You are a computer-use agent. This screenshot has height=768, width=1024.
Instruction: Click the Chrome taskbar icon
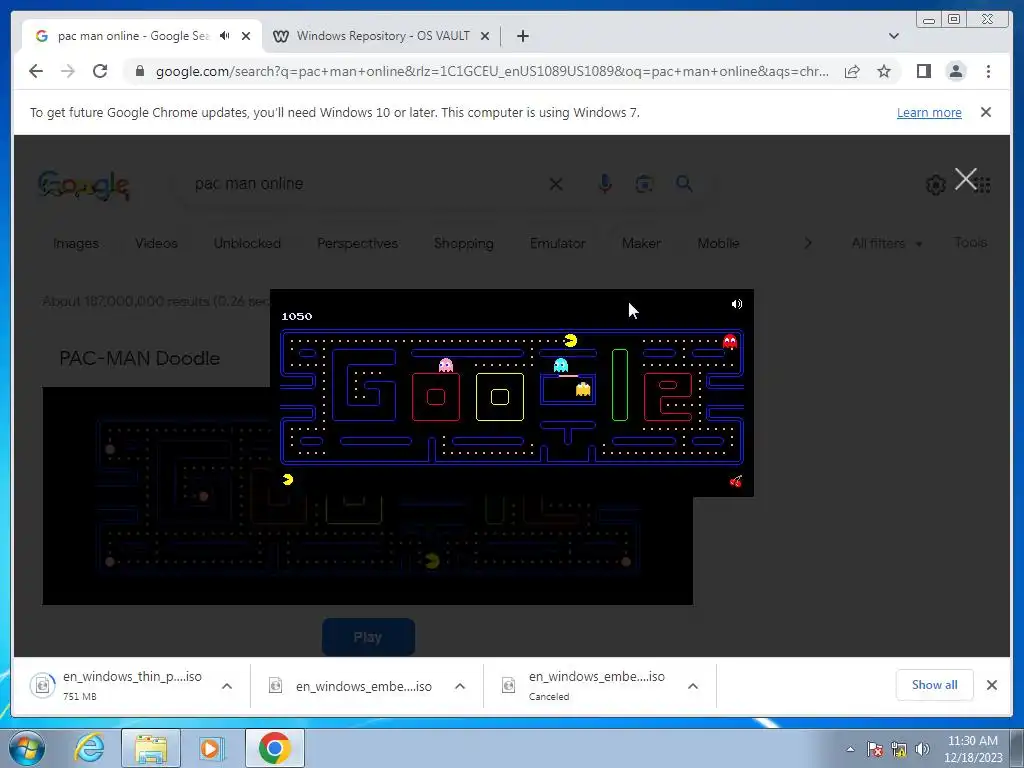275,748
